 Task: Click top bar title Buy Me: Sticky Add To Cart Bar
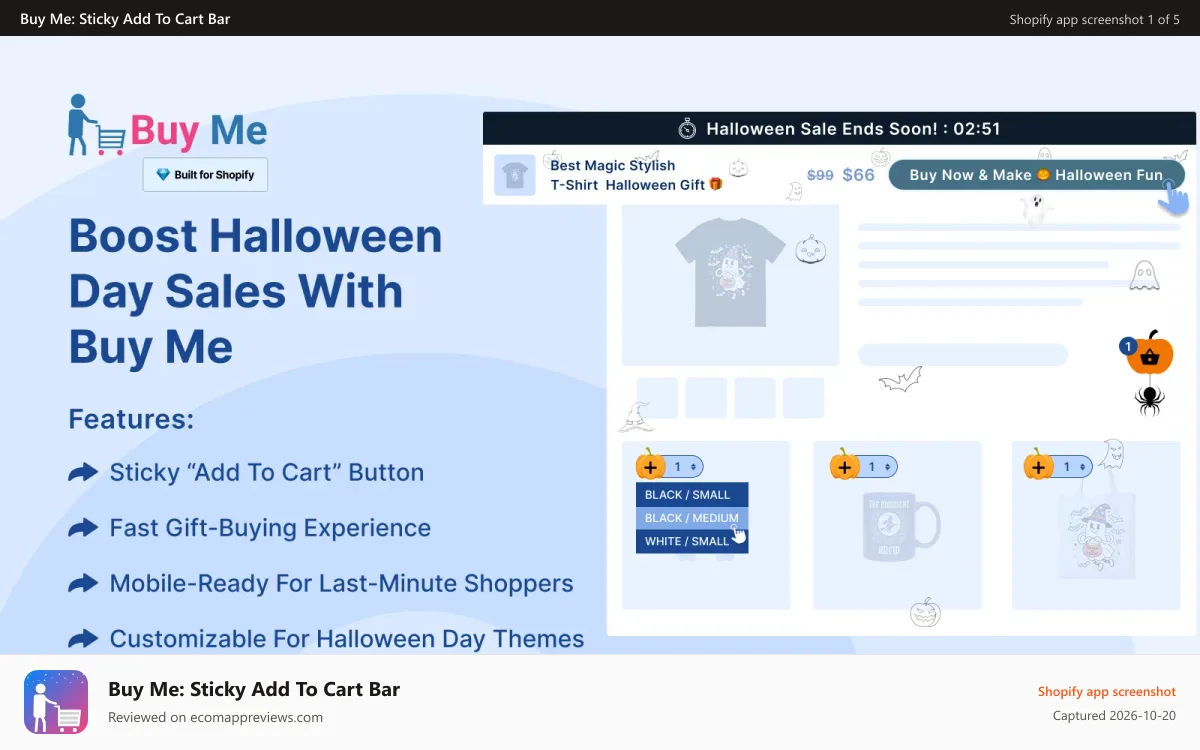click(x=125, y=19)
